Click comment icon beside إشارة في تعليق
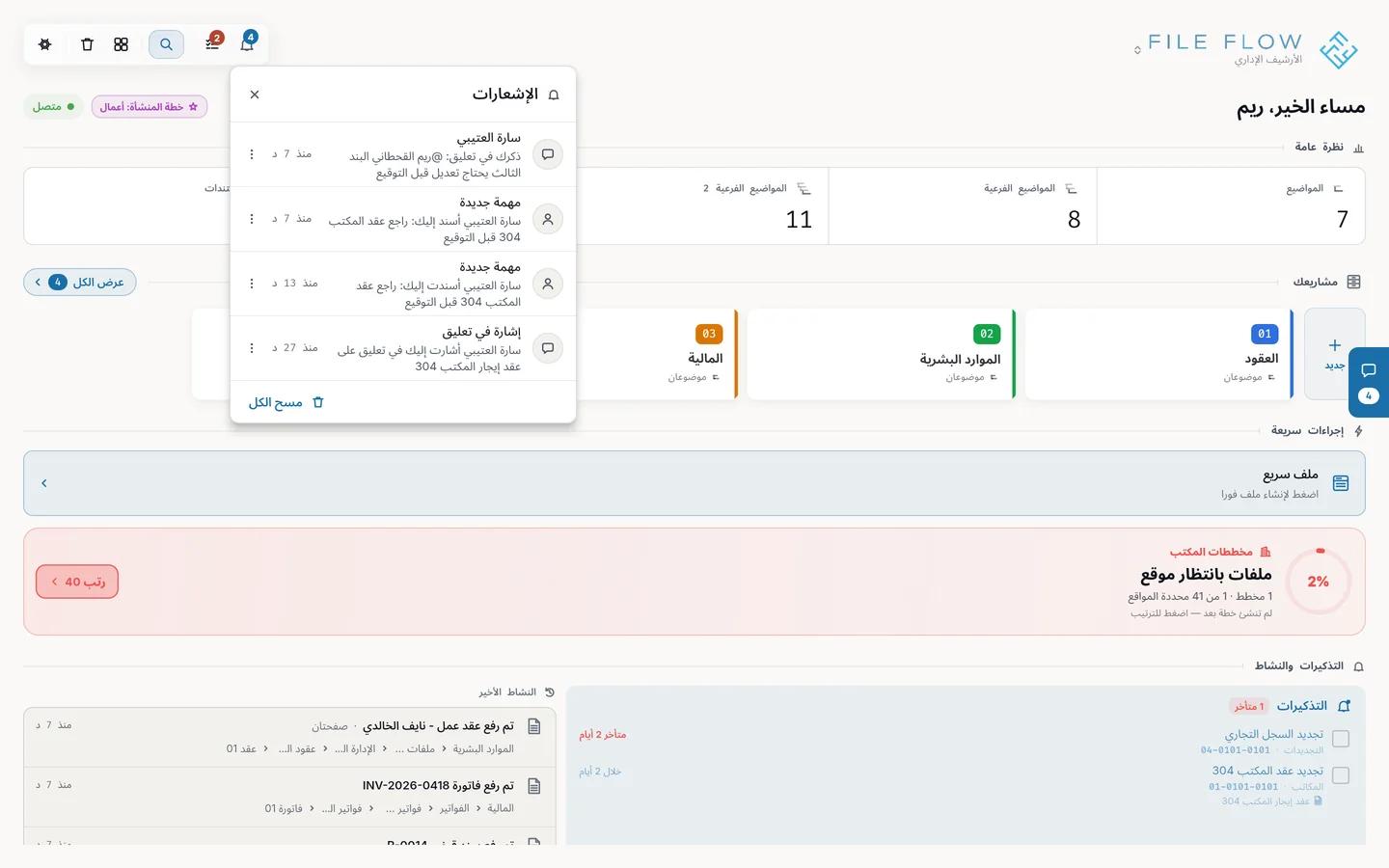The image size is (1389, 868). click(548, 348)
